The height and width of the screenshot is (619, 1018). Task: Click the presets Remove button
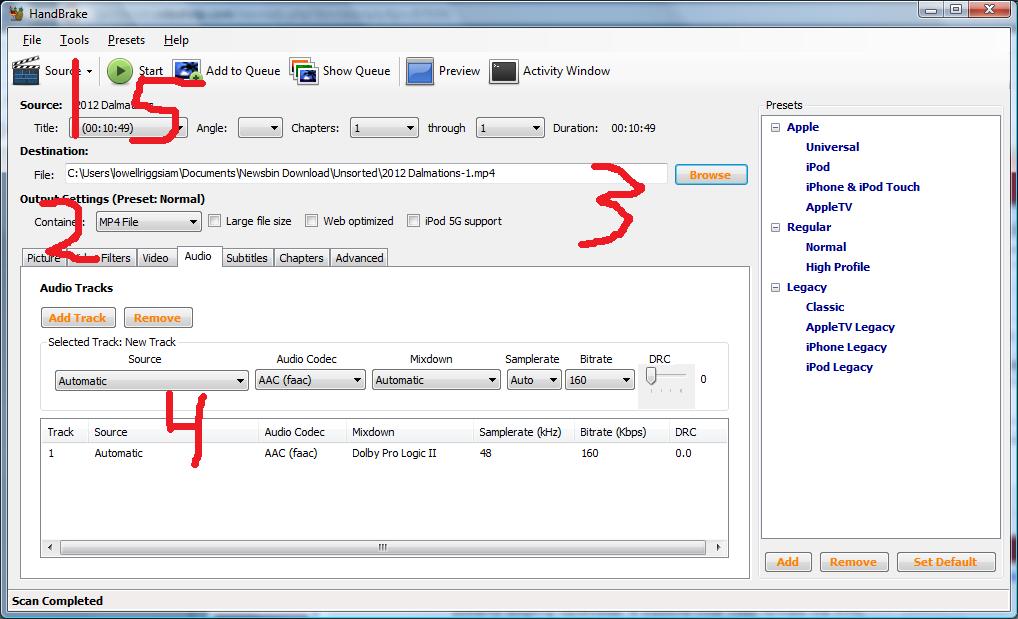(x=853, y=562)
